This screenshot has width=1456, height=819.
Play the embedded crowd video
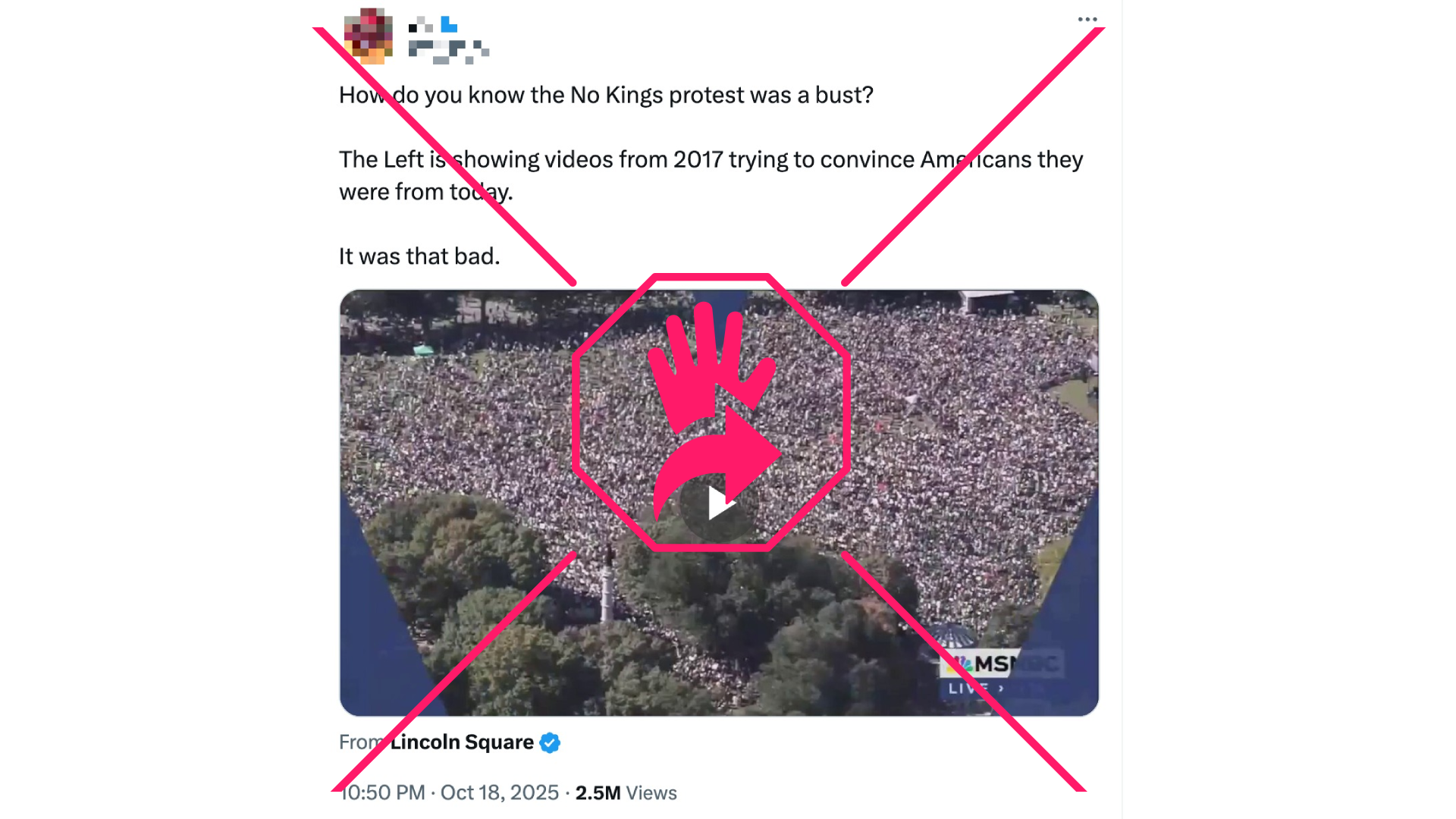tap(717, 504)
